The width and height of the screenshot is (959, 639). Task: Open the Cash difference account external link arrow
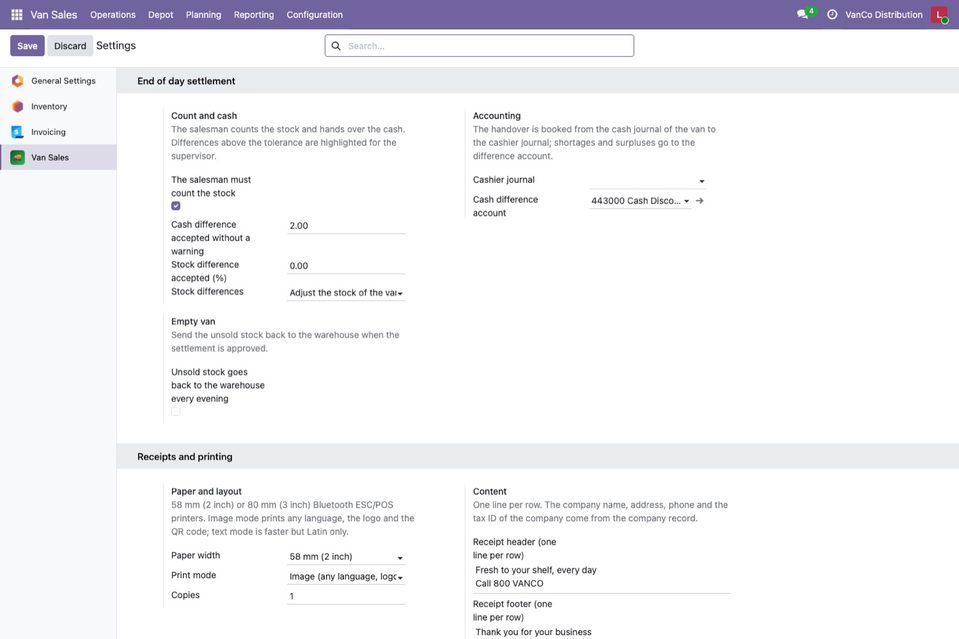pyautogui.click(x=700, y=201)
